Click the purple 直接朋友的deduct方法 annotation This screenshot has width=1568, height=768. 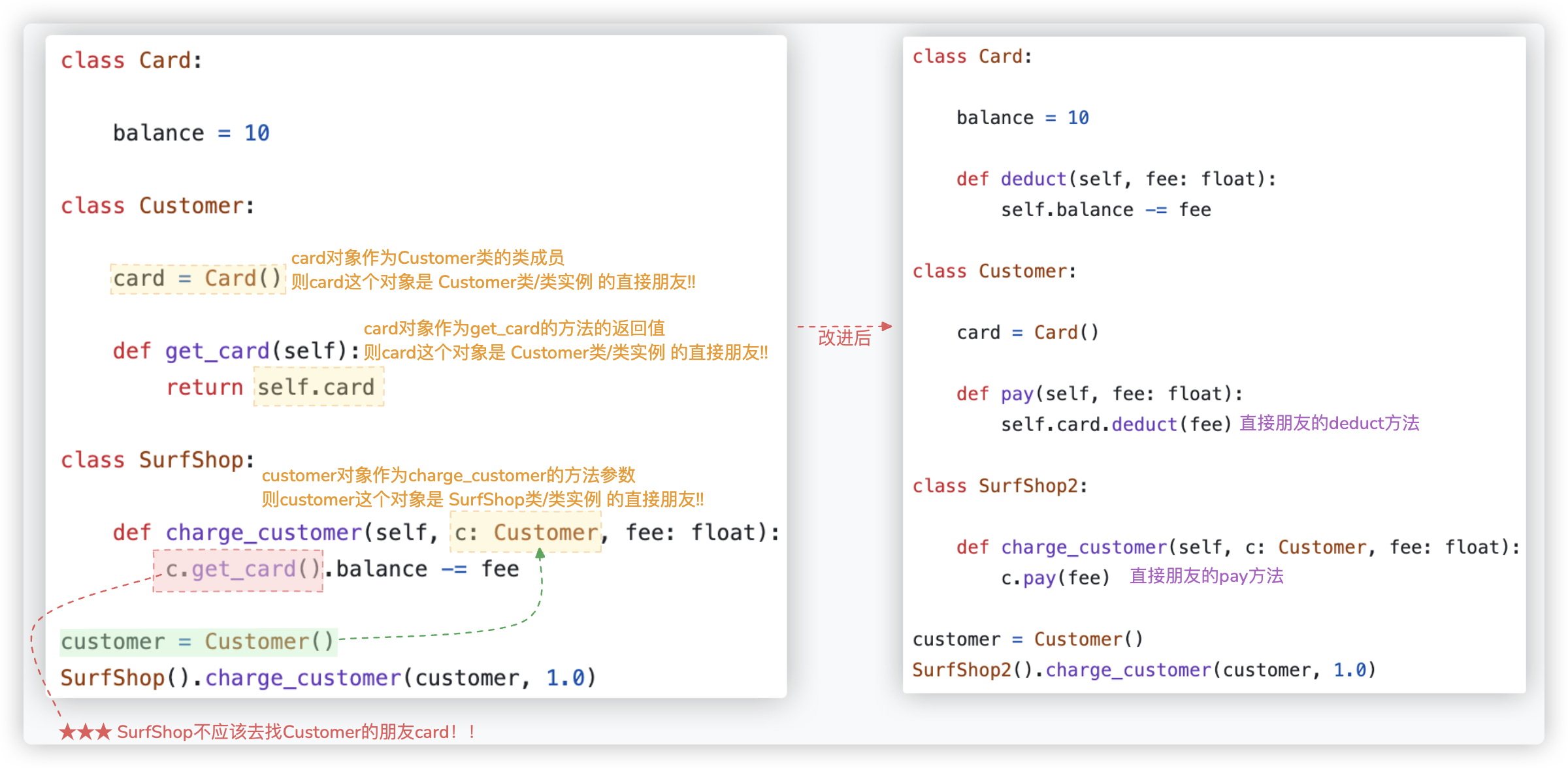tap(1329, 423)
